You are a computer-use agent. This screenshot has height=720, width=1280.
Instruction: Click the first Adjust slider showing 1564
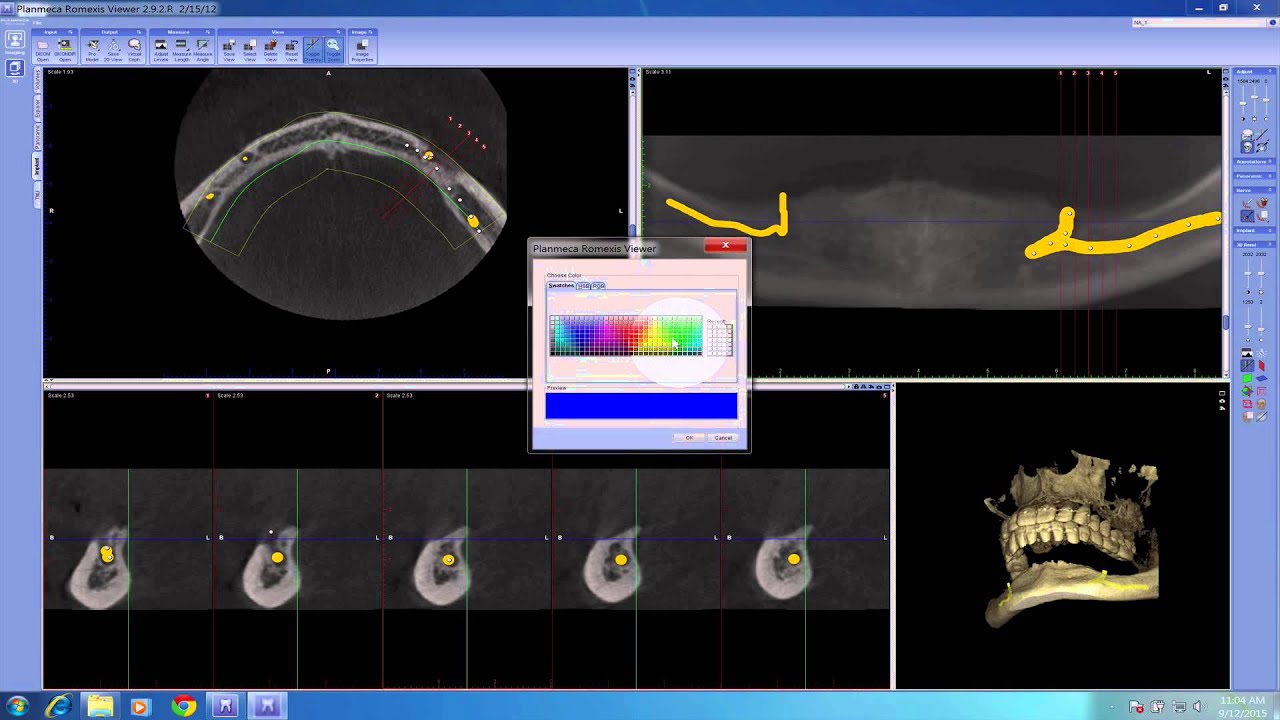pyautogui.click(x=1243, y=103)
